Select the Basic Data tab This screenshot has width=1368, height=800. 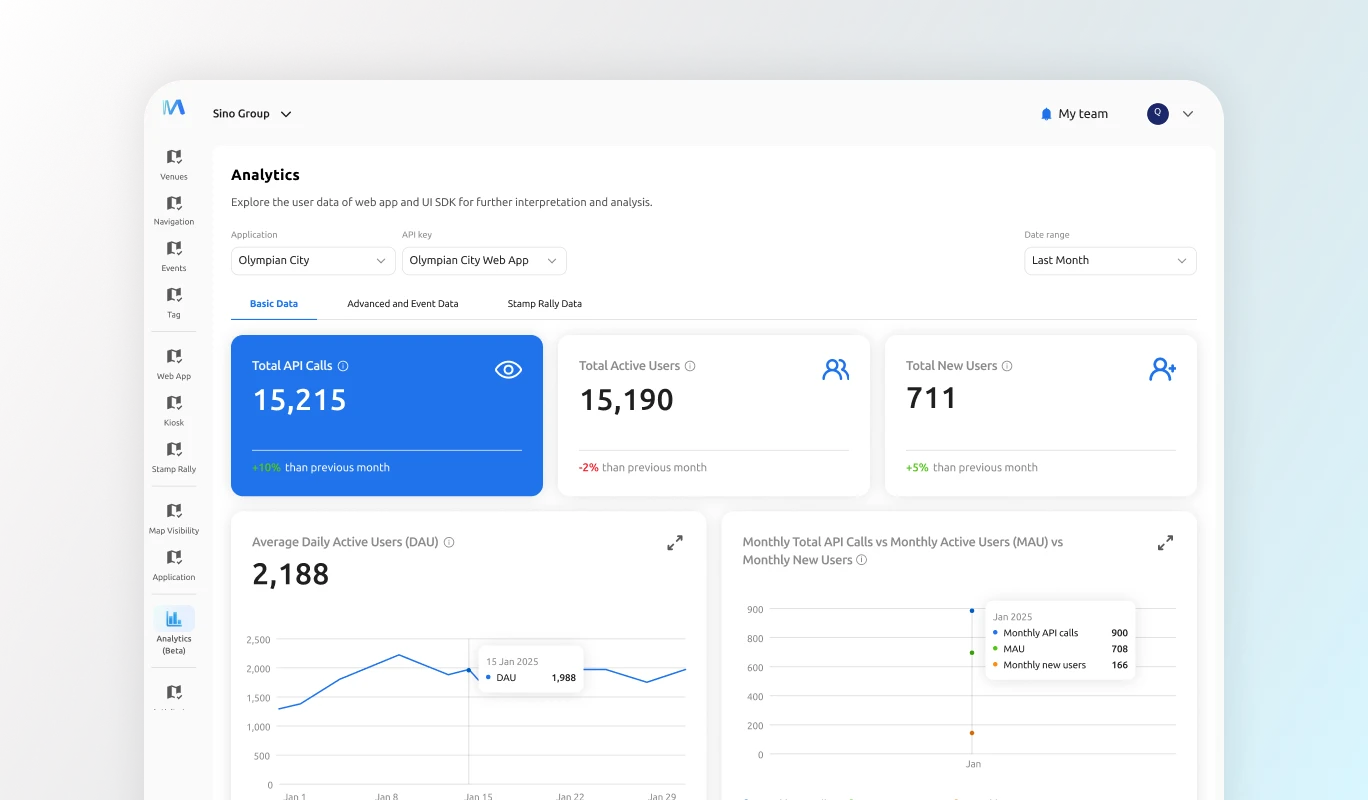274,303
